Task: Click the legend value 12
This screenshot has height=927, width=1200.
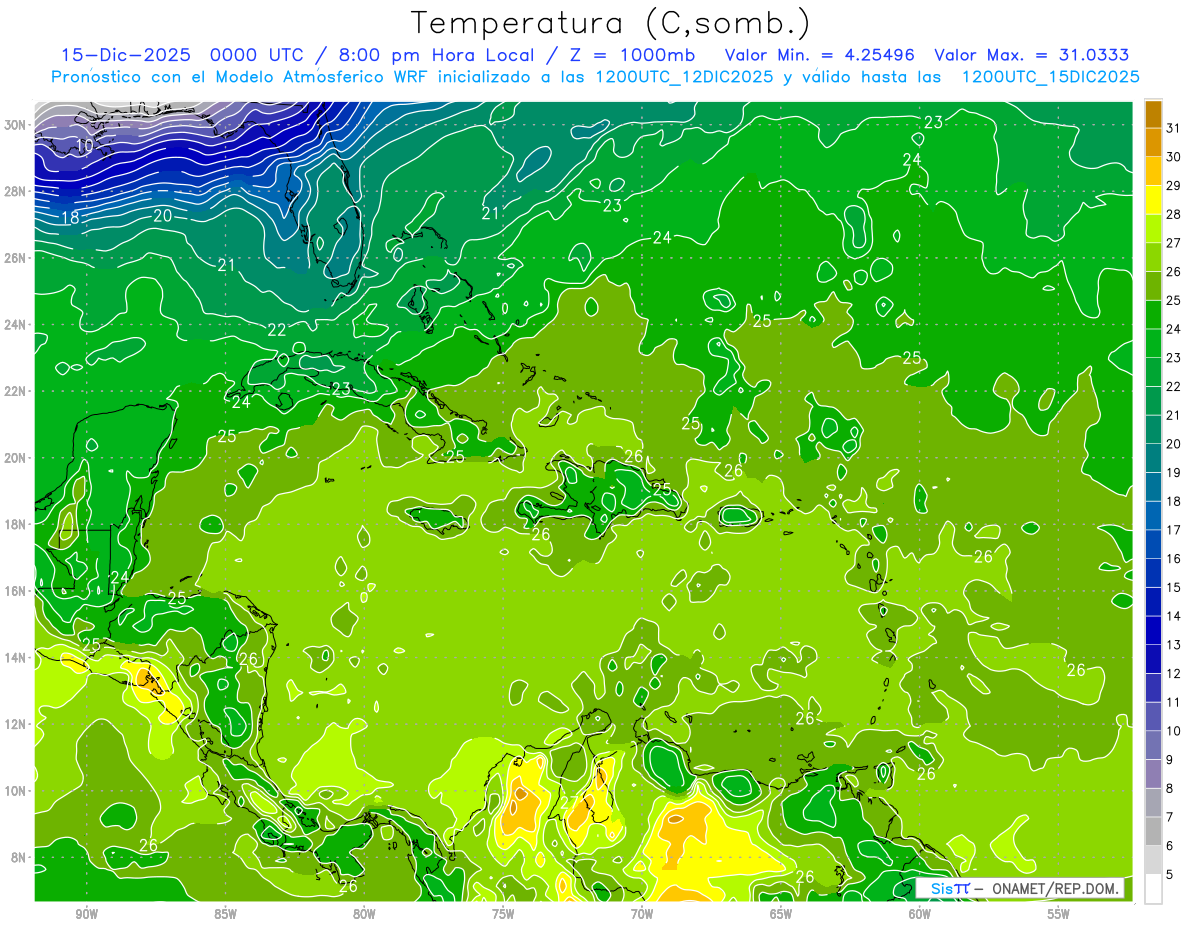Action: click(1174, 673)
